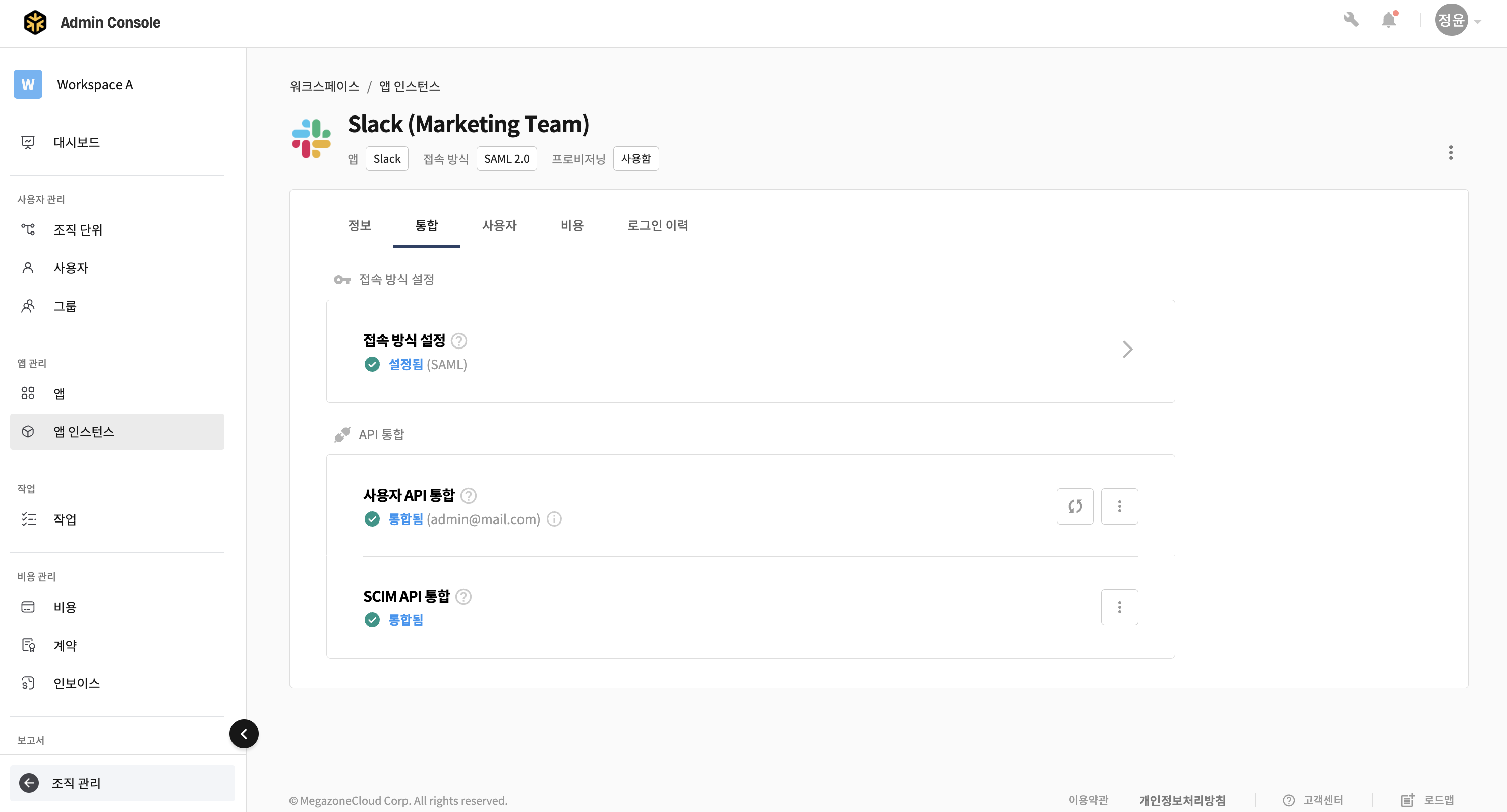Expand 접속 방식 설정 with chevron arrow
Screen dimensions: 1507x812
[x=1127, y=349]
